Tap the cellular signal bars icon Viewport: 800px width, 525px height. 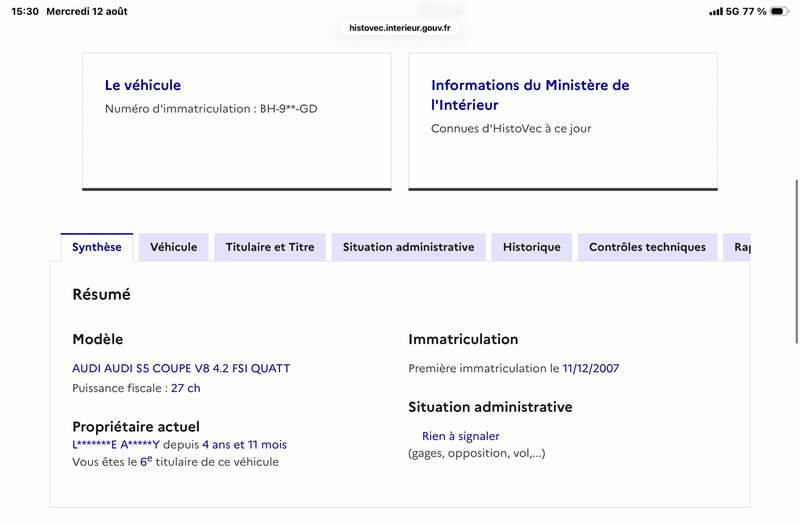(716, 11)
